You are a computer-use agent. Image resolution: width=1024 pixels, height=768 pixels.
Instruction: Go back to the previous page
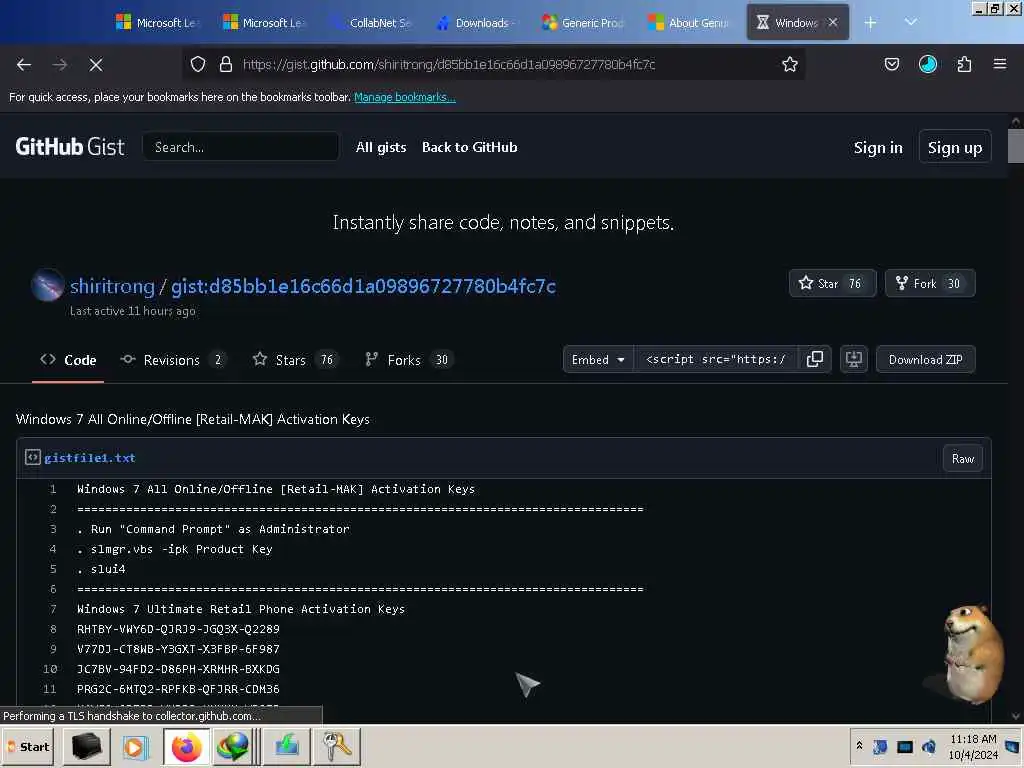24,65
